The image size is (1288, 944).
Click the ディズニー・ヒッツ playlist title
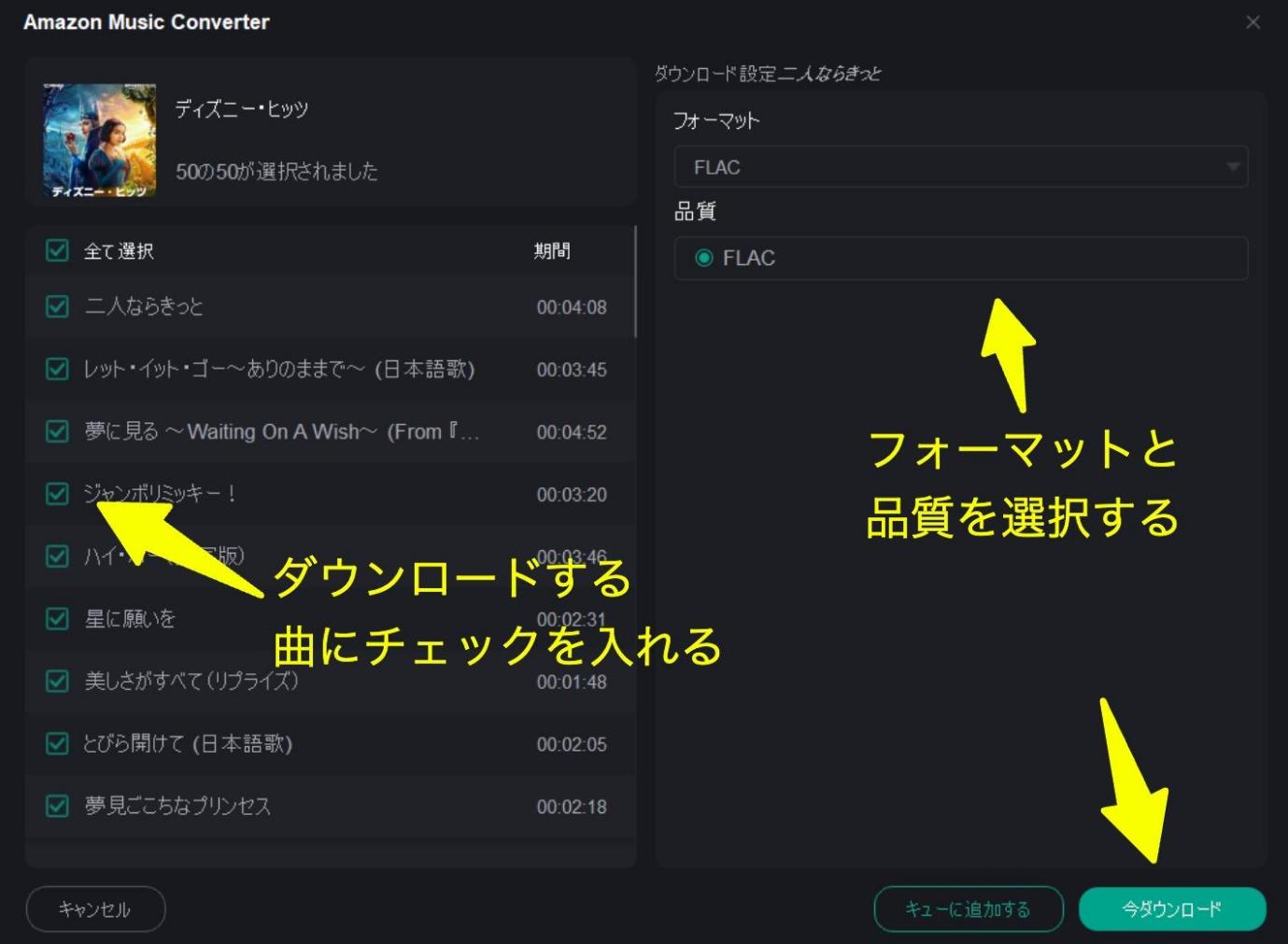tap(242, 109)
